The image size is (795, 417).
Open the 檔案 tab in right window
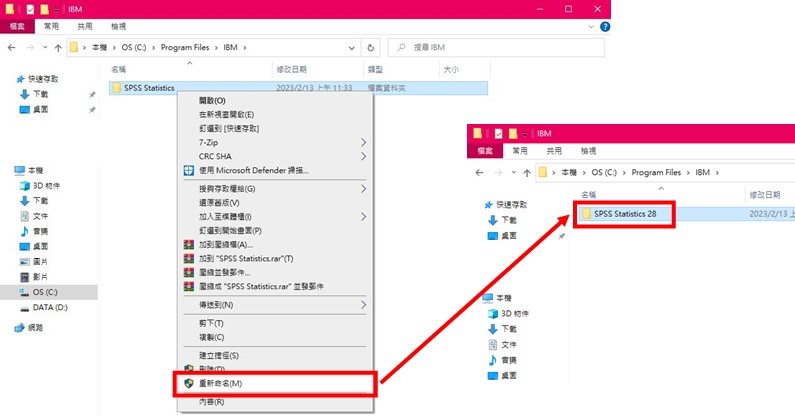point(485,151)
